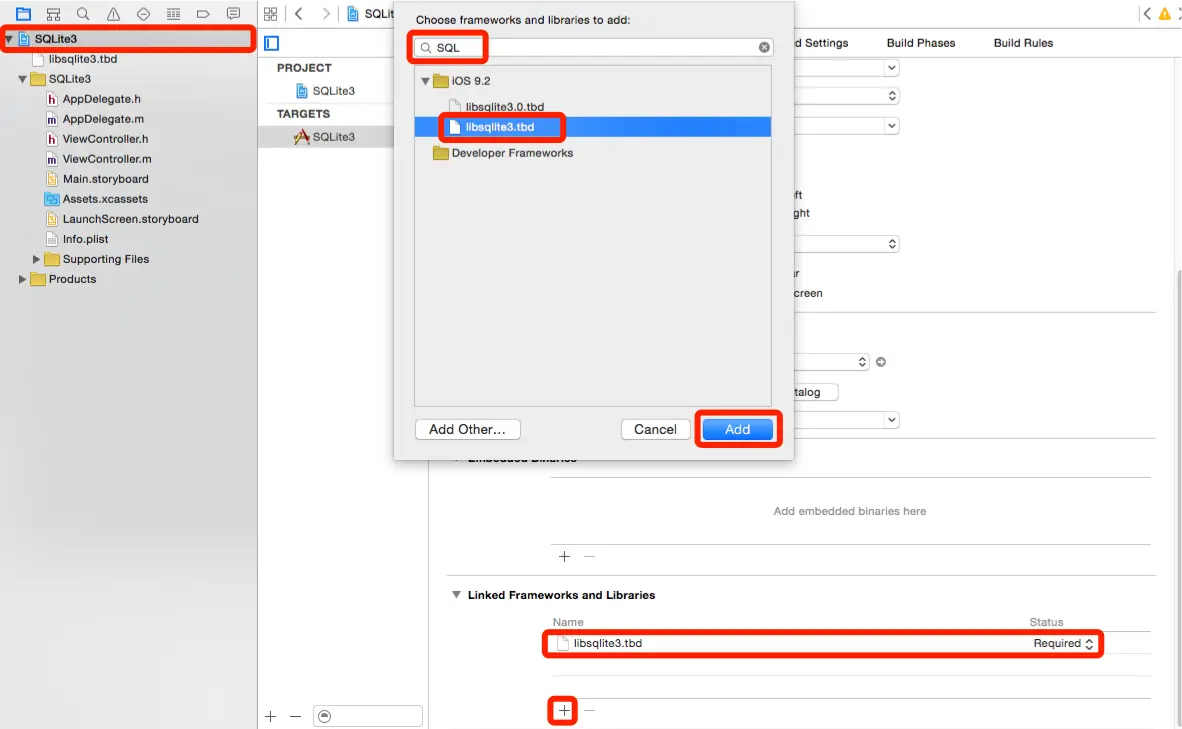Switch to the Build Settings tab
The width and height of the screenshot is (1182, 729).
(x=822, y=43)
